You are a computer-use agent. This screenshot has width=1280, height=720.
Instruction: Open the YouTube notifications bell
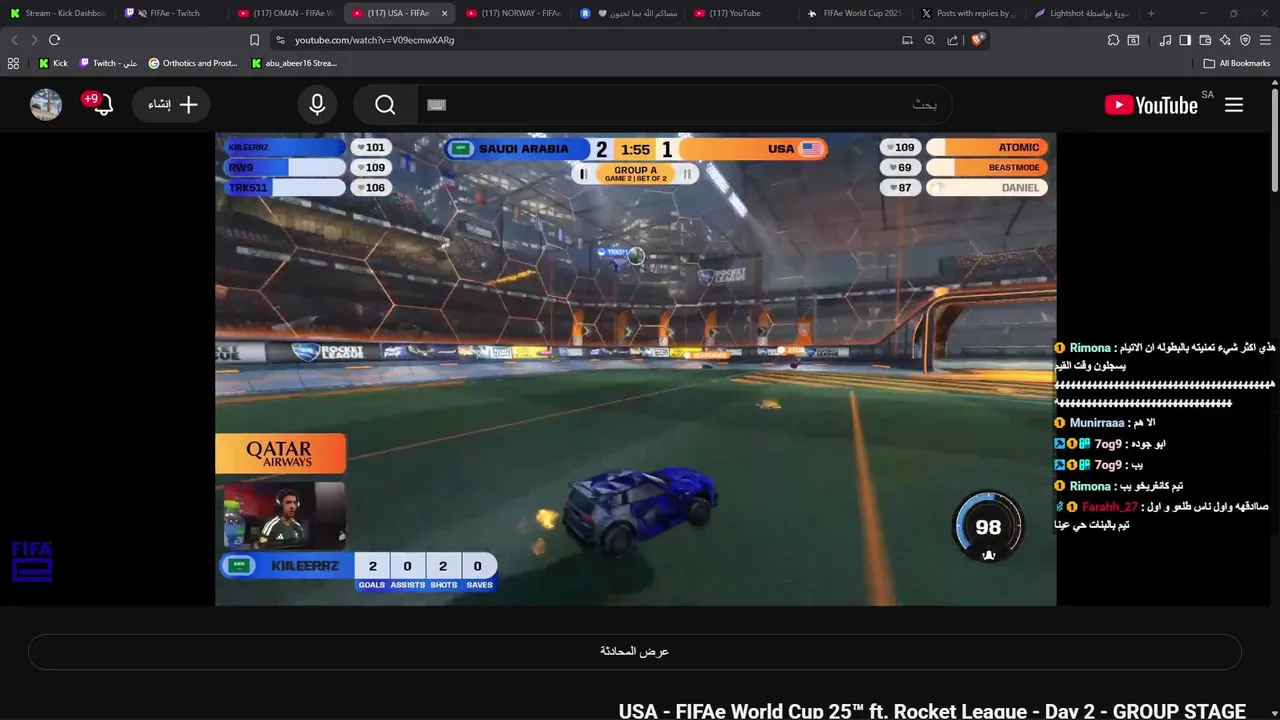coord(103,105)
